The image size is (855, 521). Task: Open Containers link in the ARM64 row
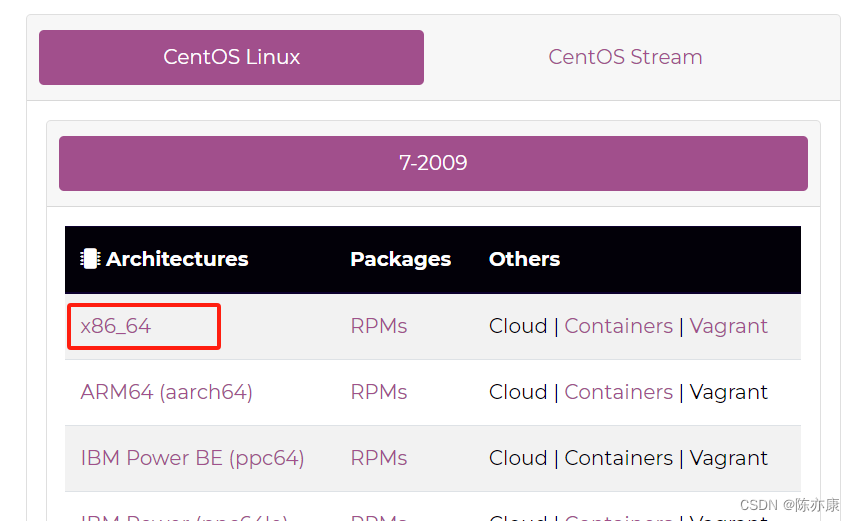pos(618,392)
